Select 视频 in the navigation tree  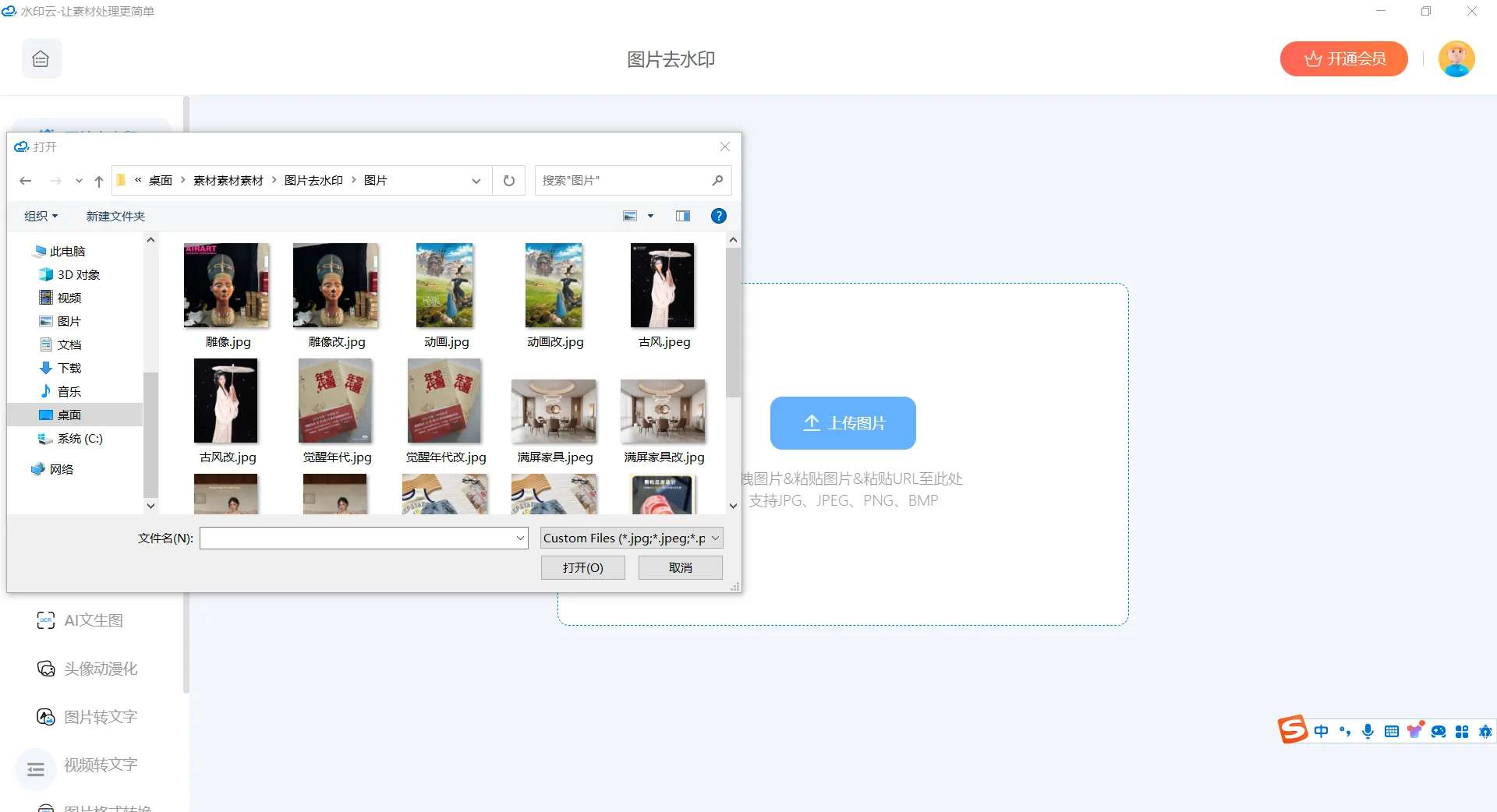click(x=60, y=298)
